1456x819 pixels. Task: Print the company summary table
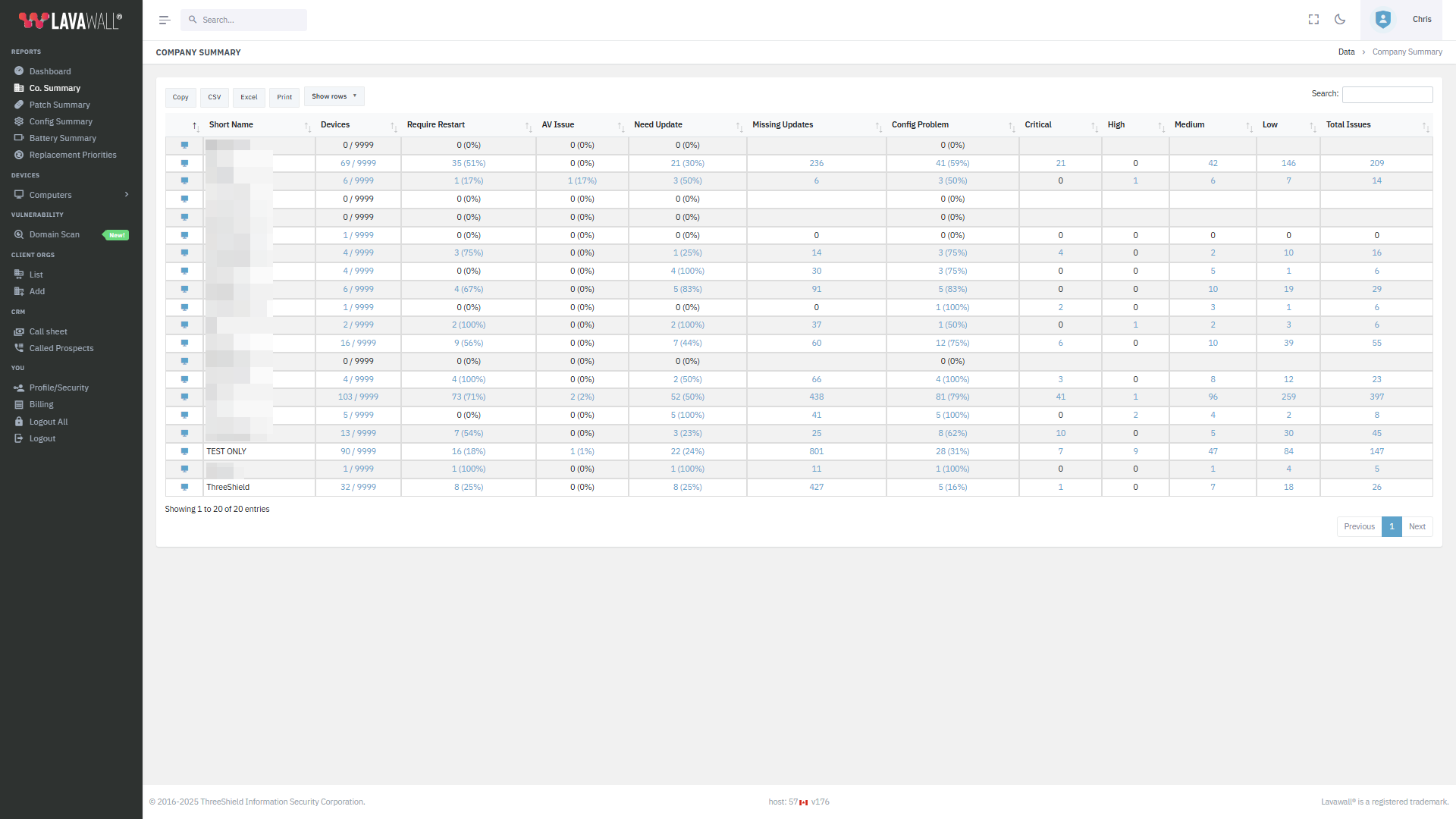pos(284,97)
